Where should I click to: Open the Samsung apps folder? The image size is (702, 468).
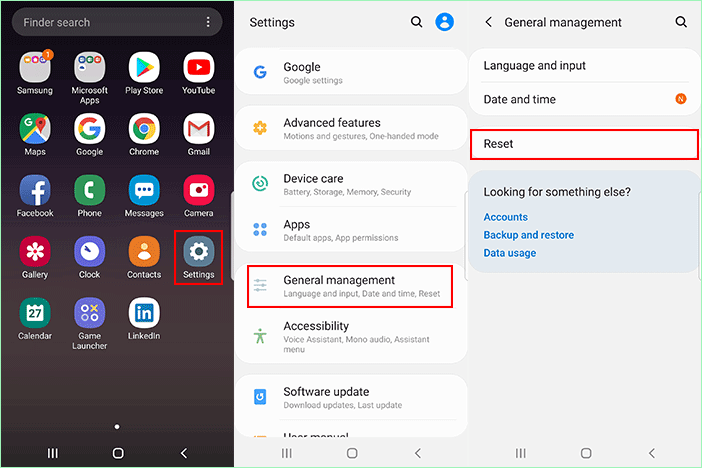click(35, 68)
